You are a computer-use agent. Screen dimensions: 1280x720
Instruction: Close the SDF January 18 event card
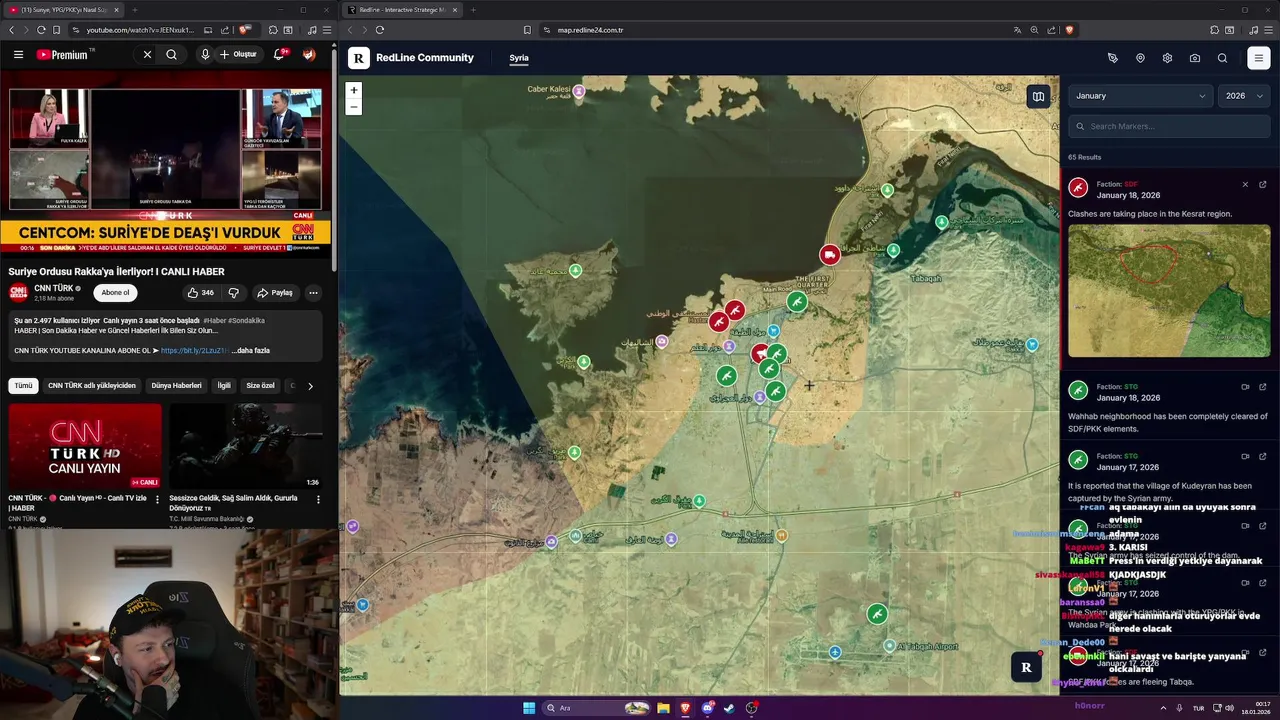[x=1245, y=184]
